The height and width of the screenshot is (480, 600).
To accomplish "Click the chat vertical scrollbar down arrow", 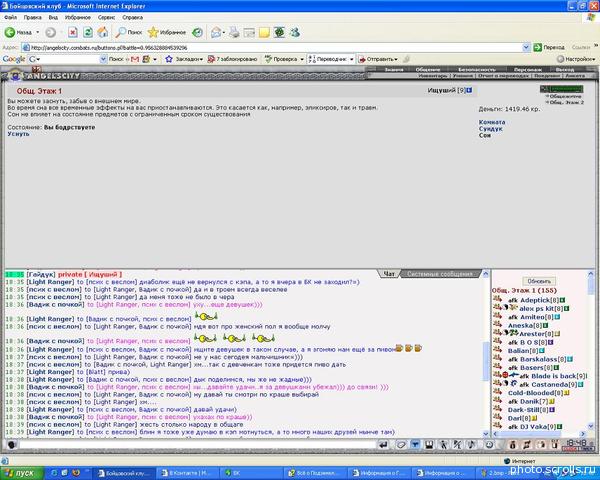I will [486, 434].
